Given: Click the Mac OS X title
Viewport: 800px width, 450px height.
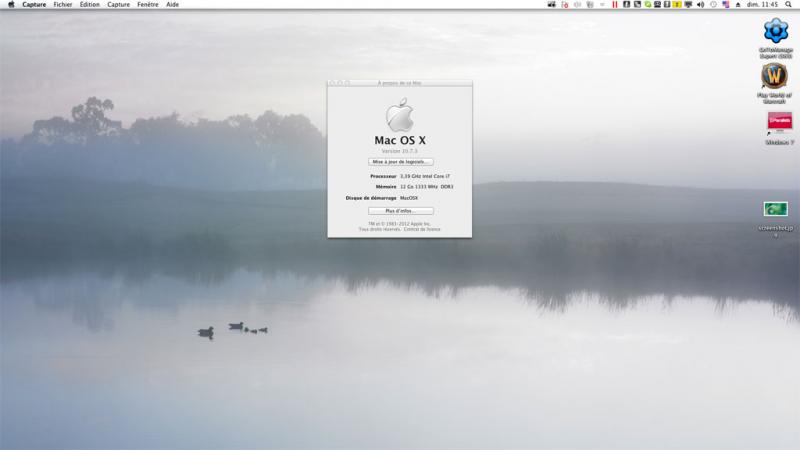Looking at the screenshot, I should (400, 140).
